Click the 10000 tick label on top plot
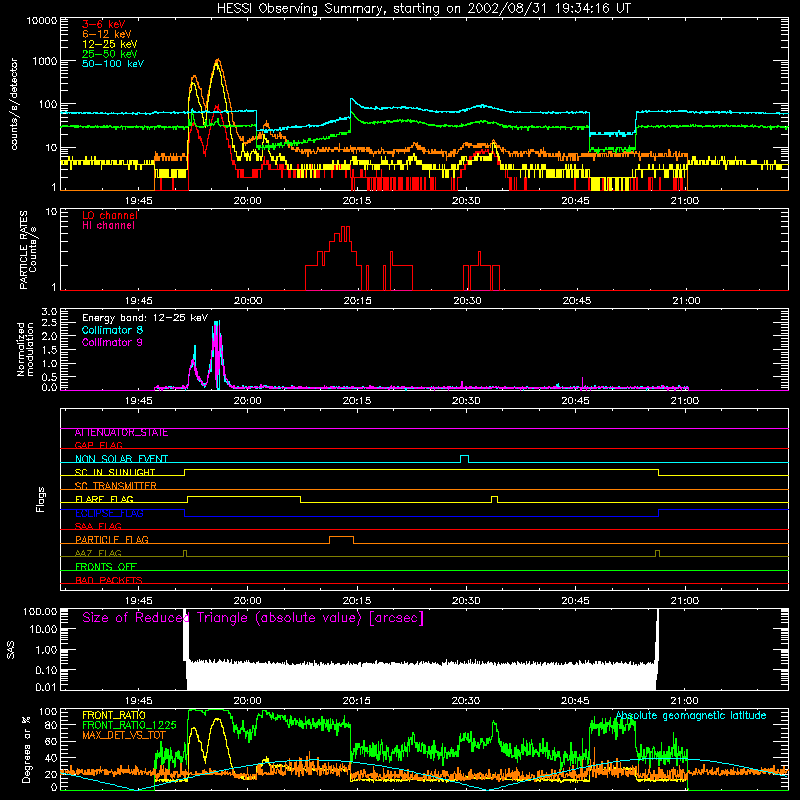The width and height of the screenshot is (800, 800). 41,20
